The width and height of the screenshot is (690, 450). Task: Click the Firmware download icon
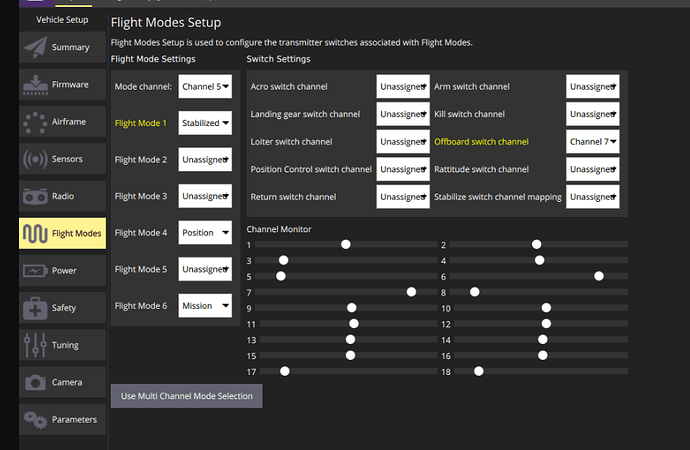(x=35, y=84)
